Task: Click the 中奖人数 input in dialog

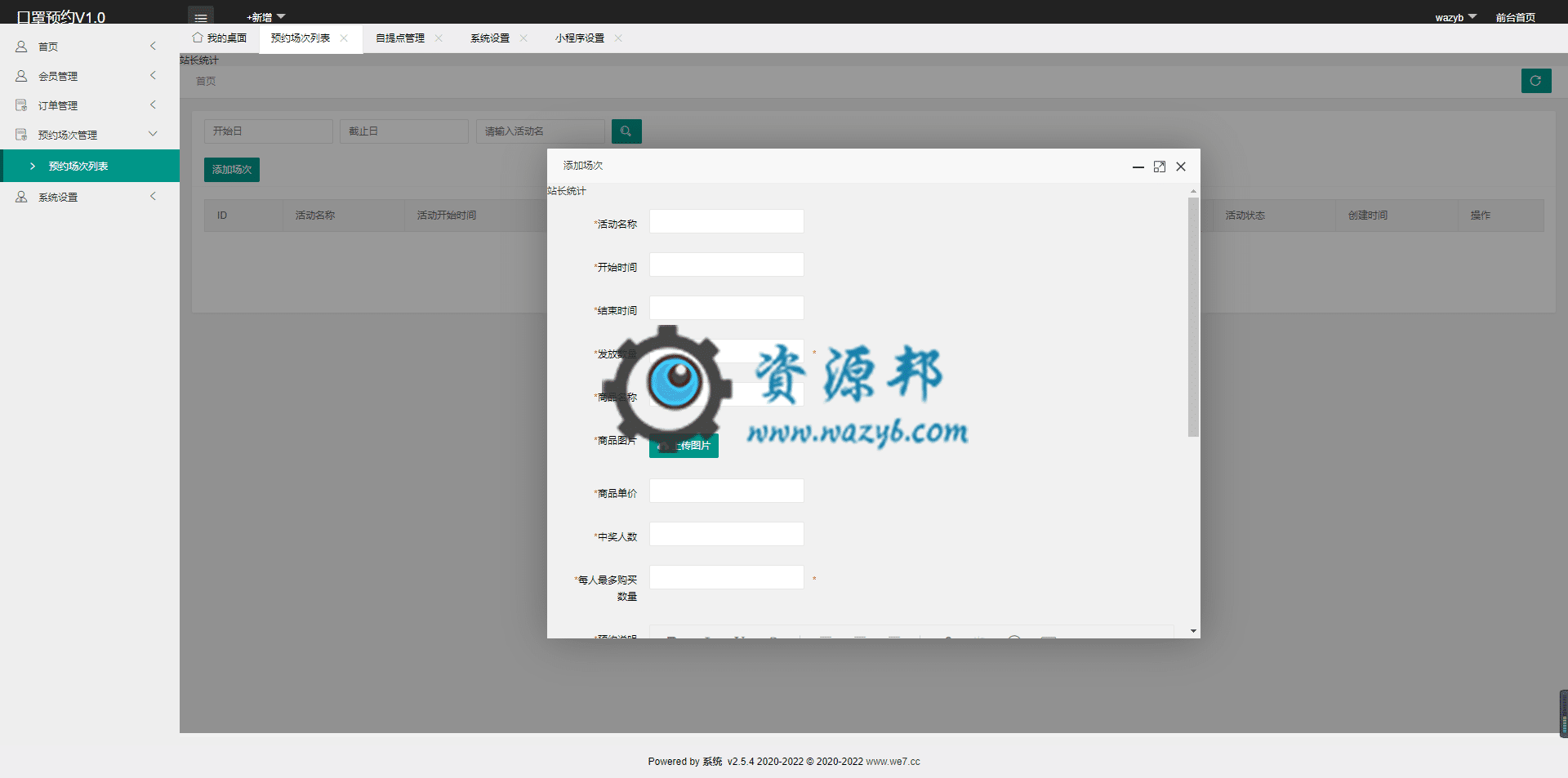Action: [x=727, y=534]
